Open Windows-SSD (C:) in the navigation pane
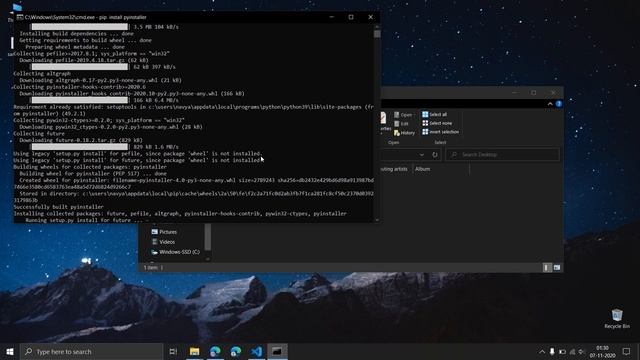The height and width of the screenshot is (360, 640). click(176, 252)
